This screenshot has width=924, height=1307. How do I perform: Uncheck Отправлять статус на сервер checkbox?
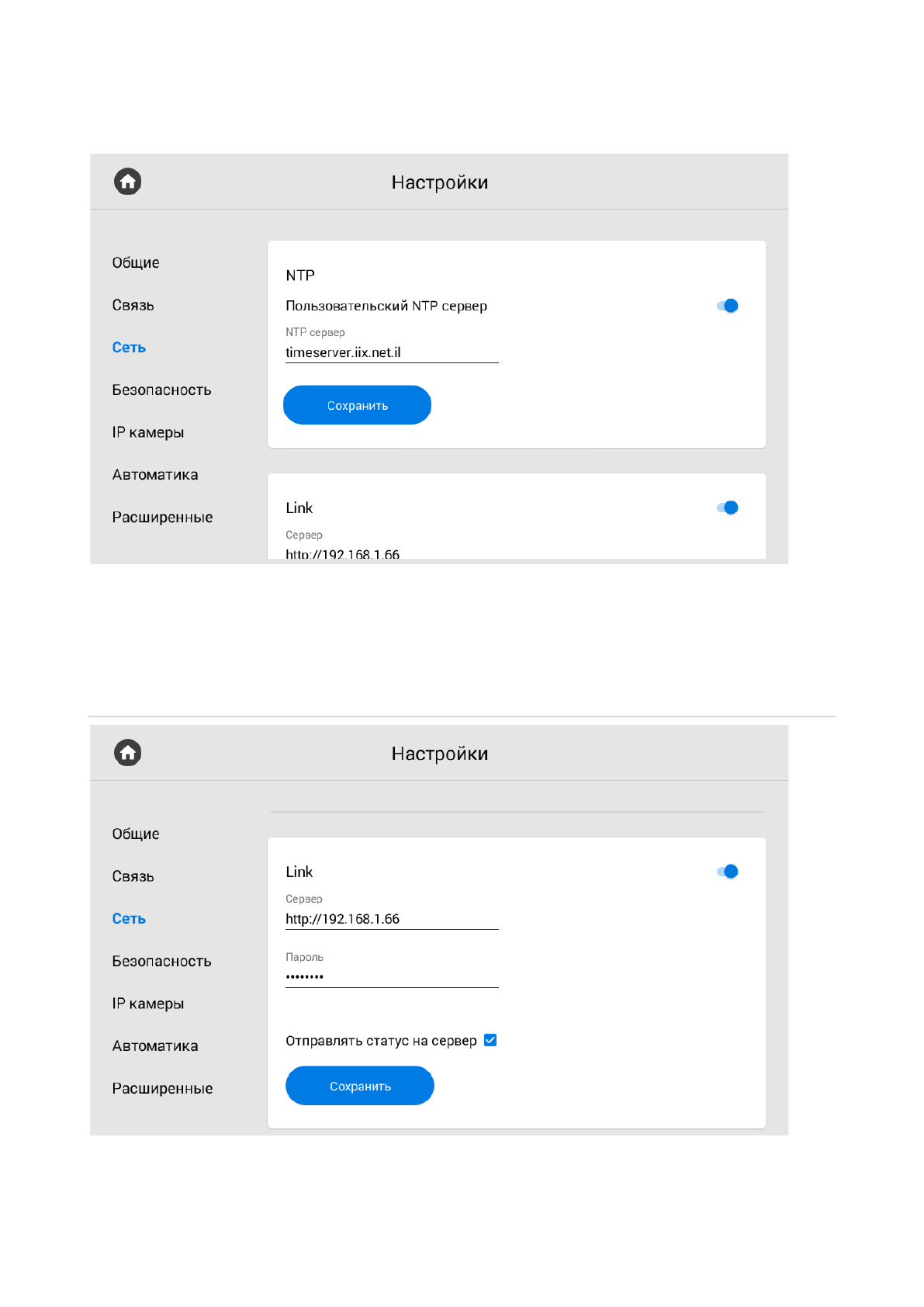pyautogui.click(x=490, y=1040)
